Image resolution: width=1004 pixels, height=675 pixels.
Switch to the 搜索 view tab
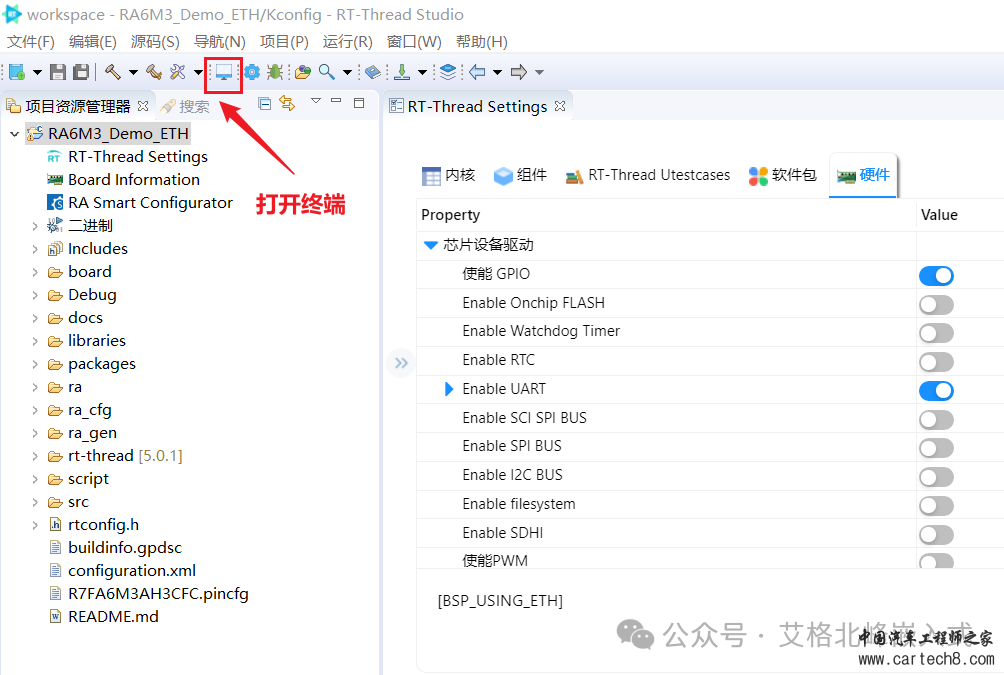(186, 106)
